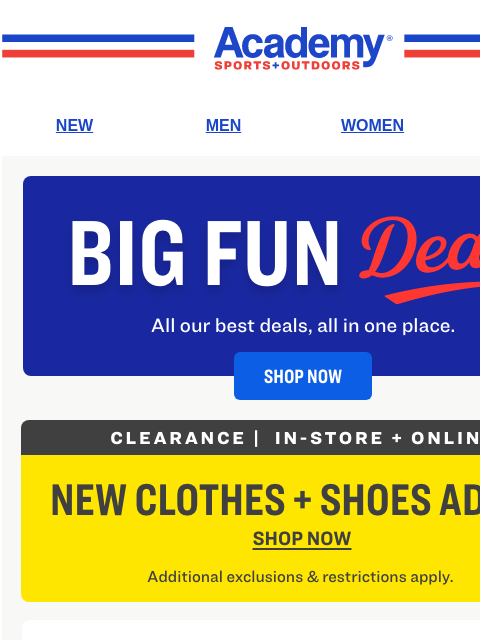Click the red swoosh under Deals
The width and height of the screenshot is (480, 640).
433,293
